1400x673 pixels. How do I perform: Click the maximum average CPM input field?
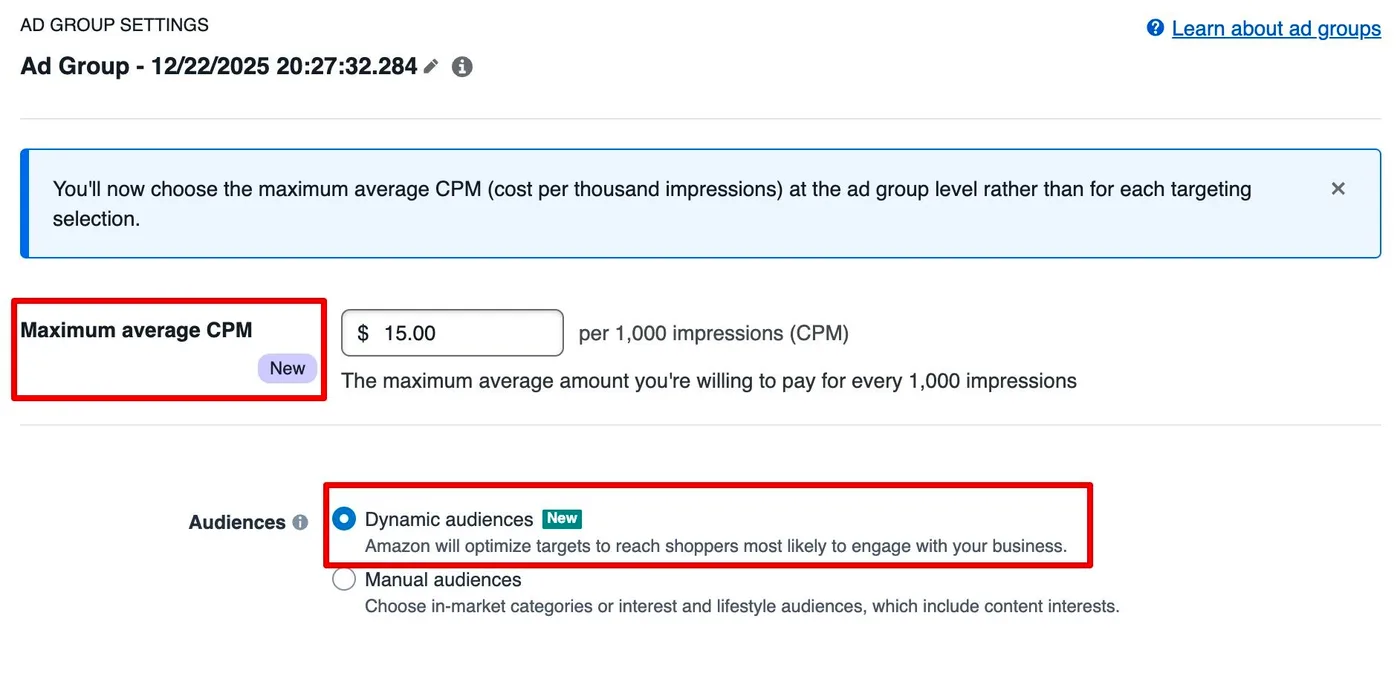pyautogui.click(x=453, y=333)
